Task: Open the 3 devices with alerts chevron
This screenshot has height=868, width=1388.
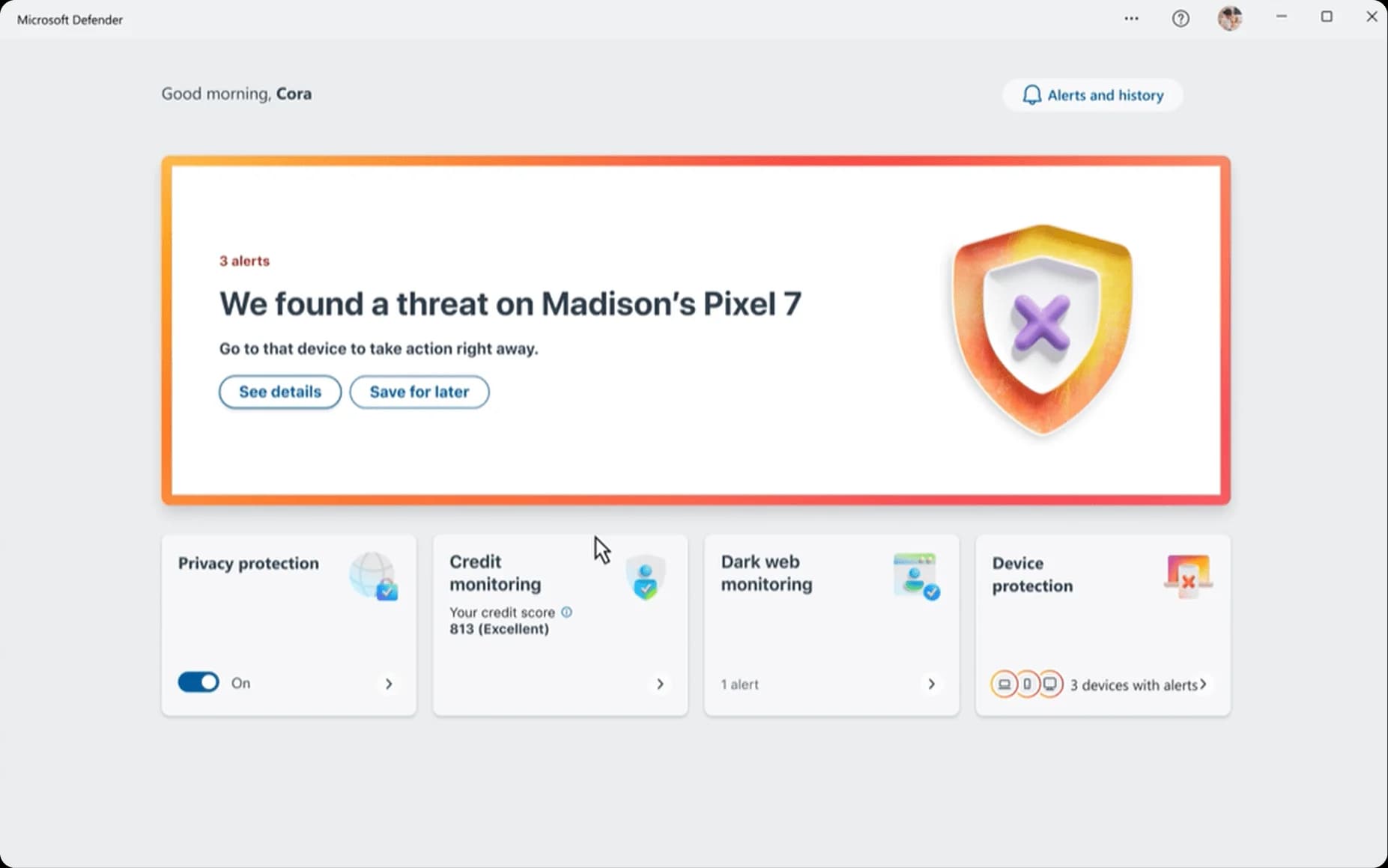Action: pos(1203,684)
